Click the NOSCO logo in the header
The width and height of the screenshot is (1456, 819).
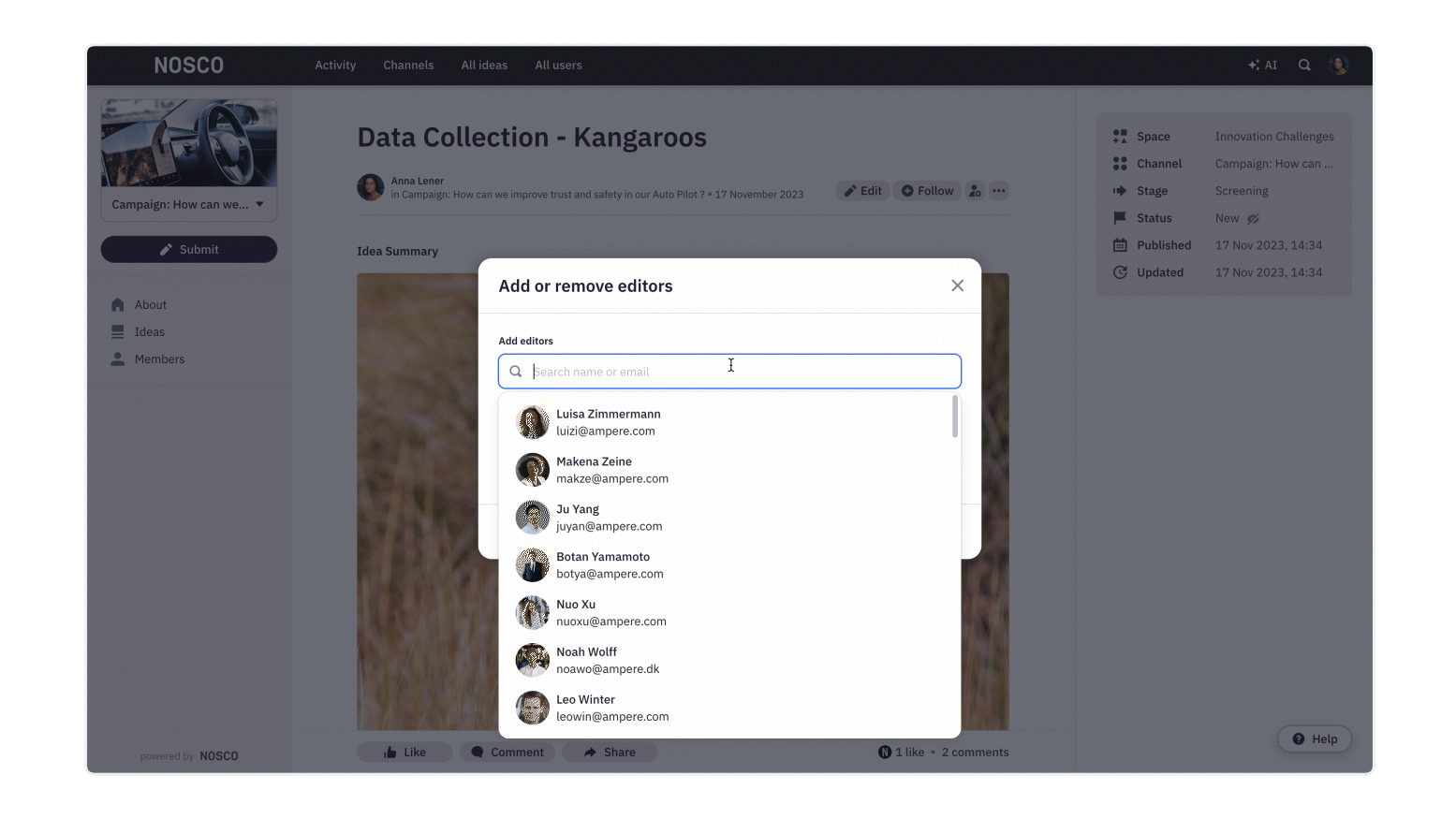[189, 66]
